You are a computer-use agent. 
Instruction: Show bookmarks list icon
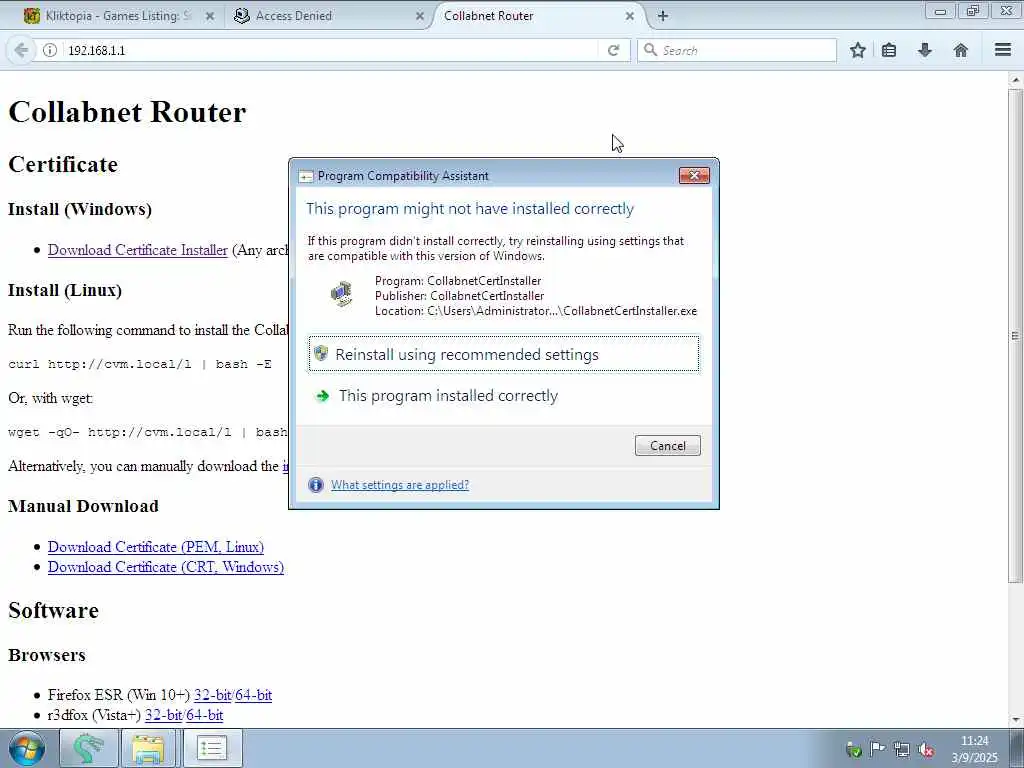889,50
